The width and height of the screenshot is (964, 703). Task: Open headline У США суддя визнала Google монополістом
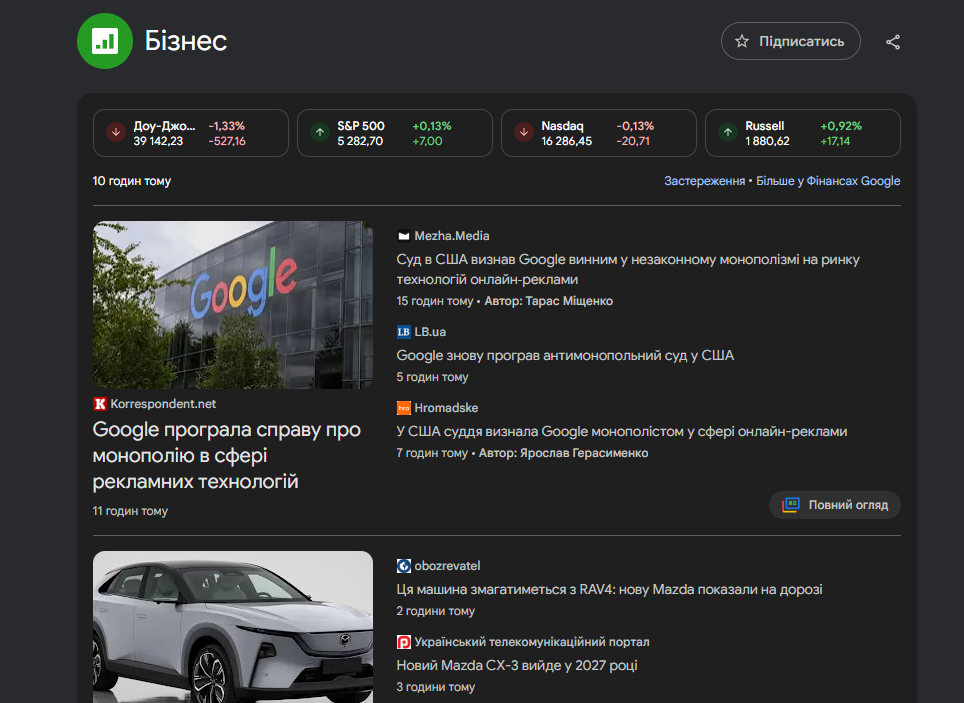coord(622,432)
